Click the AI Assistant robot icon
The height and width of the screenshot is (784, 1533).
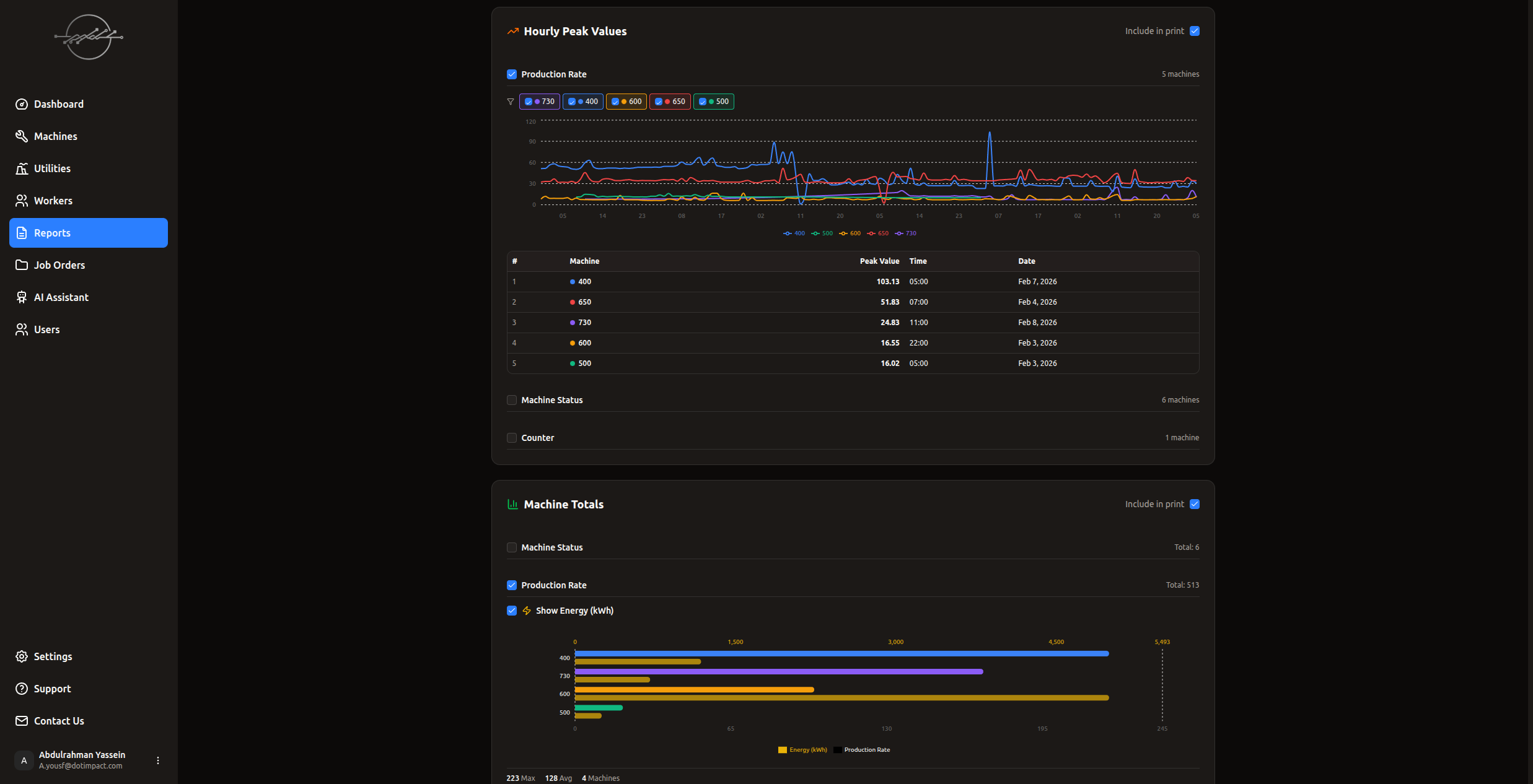22,297
